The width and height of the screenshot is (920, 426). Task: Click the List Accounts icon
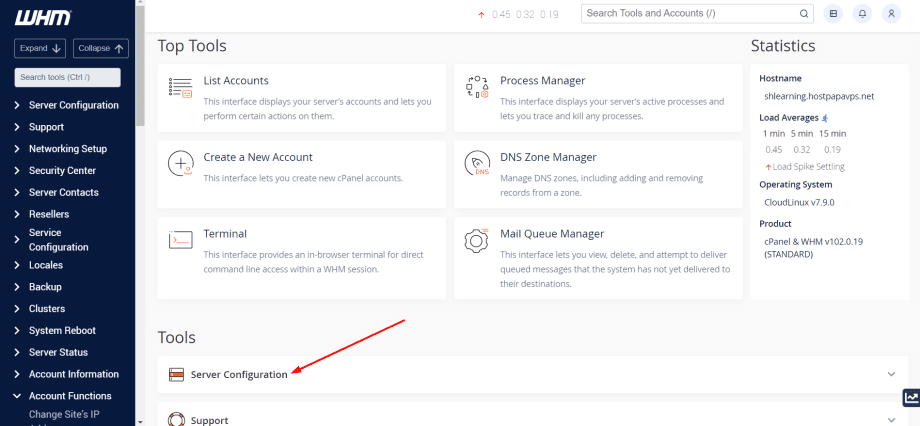tap(180, 88)
